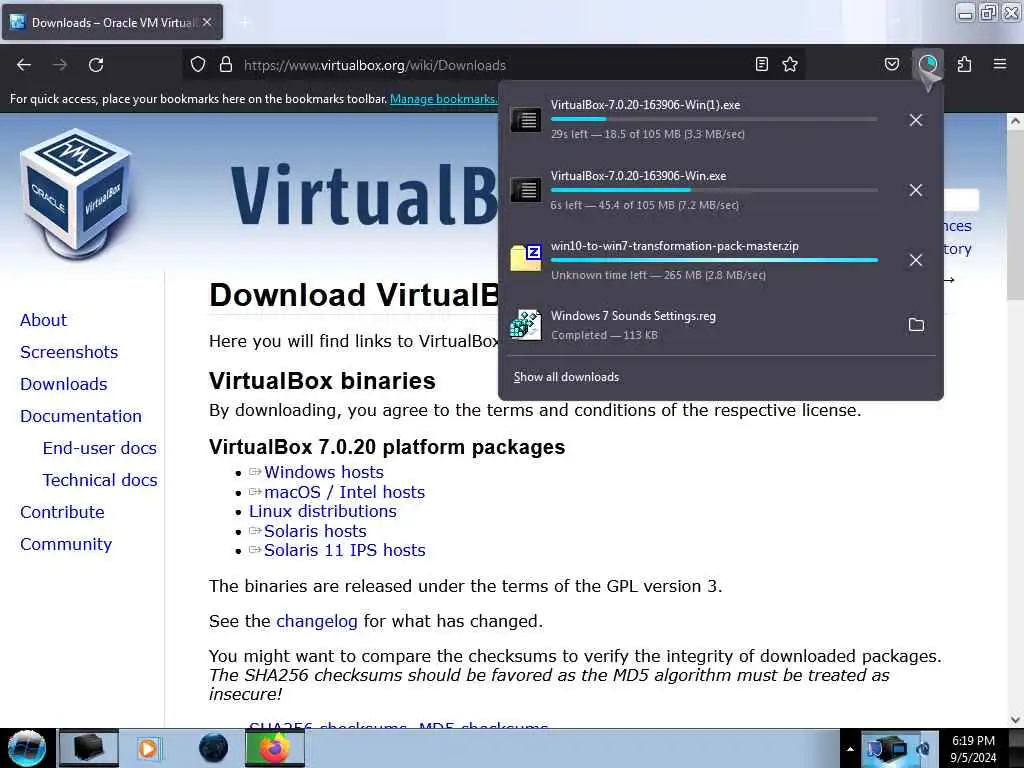Click the Win.exe download progress bar
Image resolution: width=1024 pixels, height=768 pixels.
pos(714,190)
